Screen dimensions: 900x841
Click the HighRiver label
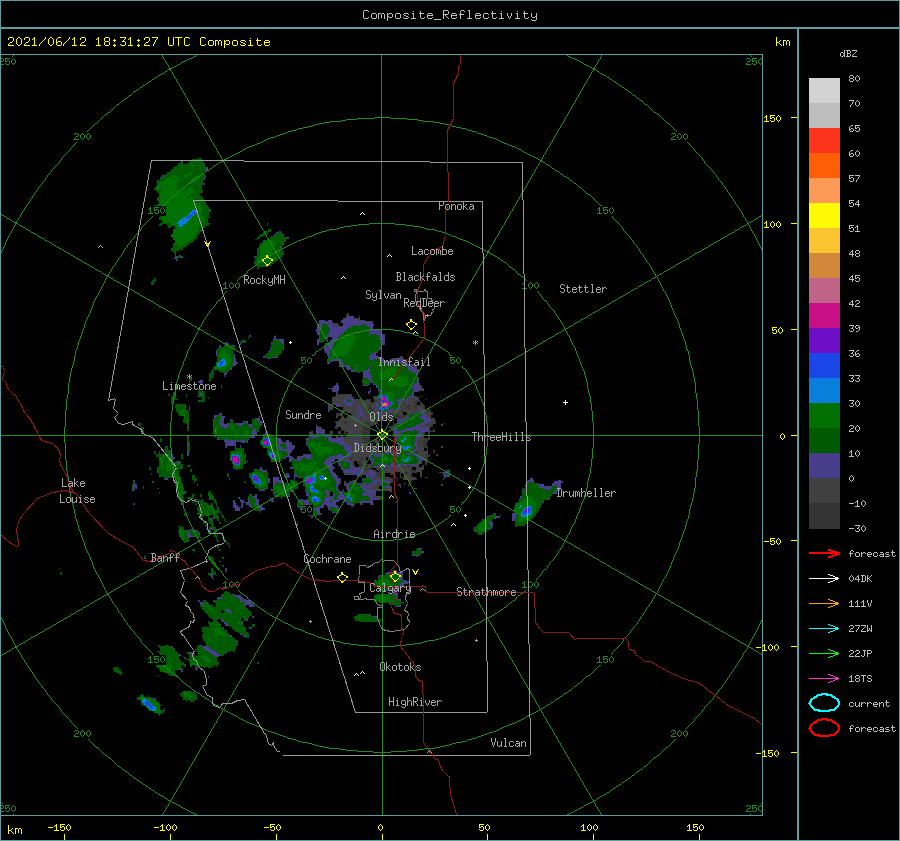coord(415,702)
